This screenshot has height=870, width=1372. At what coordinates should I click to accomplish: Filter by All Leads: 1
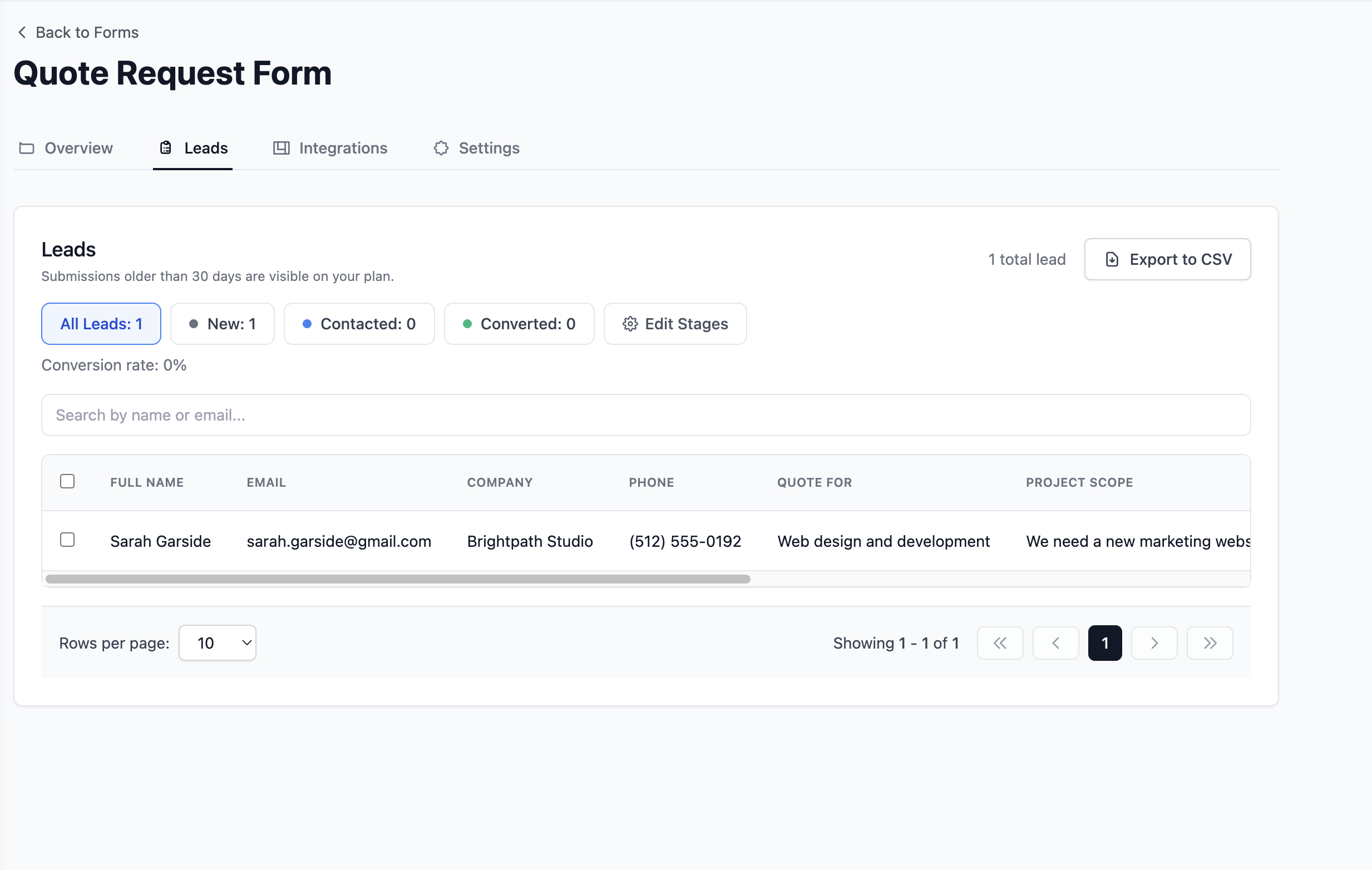[x=101, y=324]
